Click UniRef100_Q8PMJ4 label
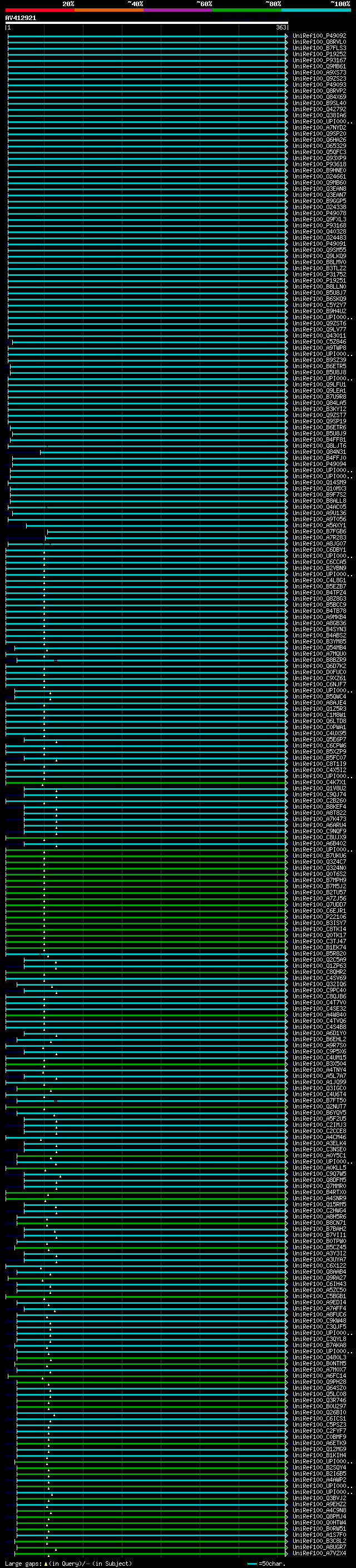Screen dimensions: 356x1568 coord(319,1516)
